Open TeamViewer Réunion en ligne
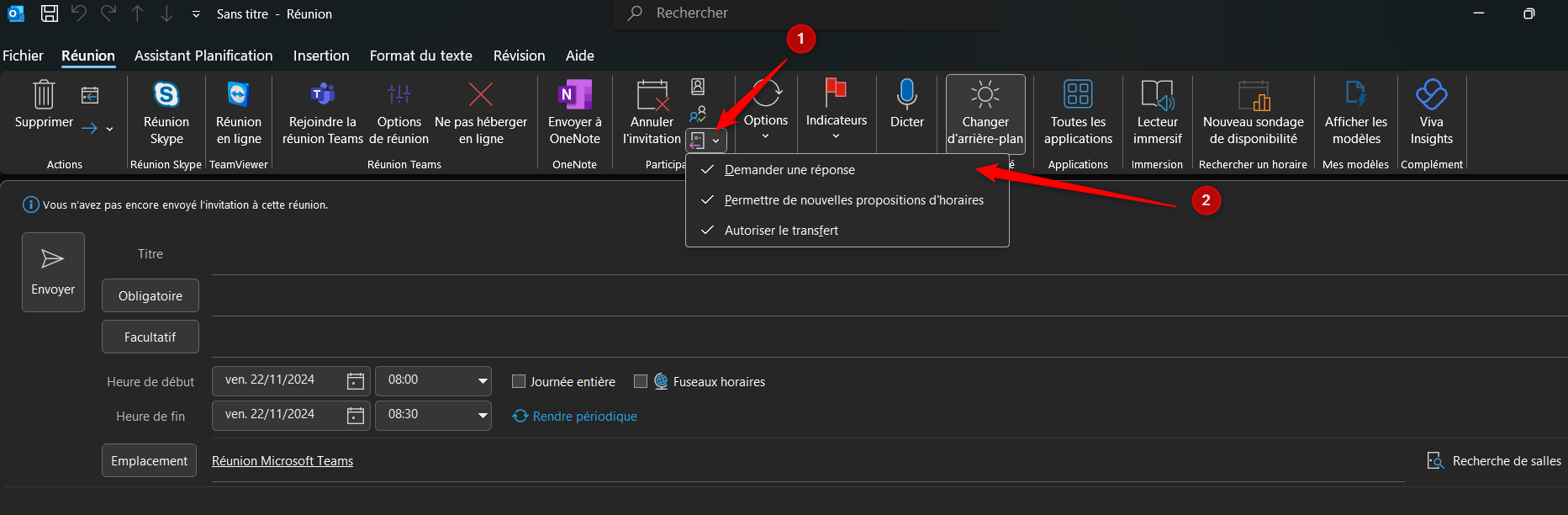1568x515 pixels. 239,95
